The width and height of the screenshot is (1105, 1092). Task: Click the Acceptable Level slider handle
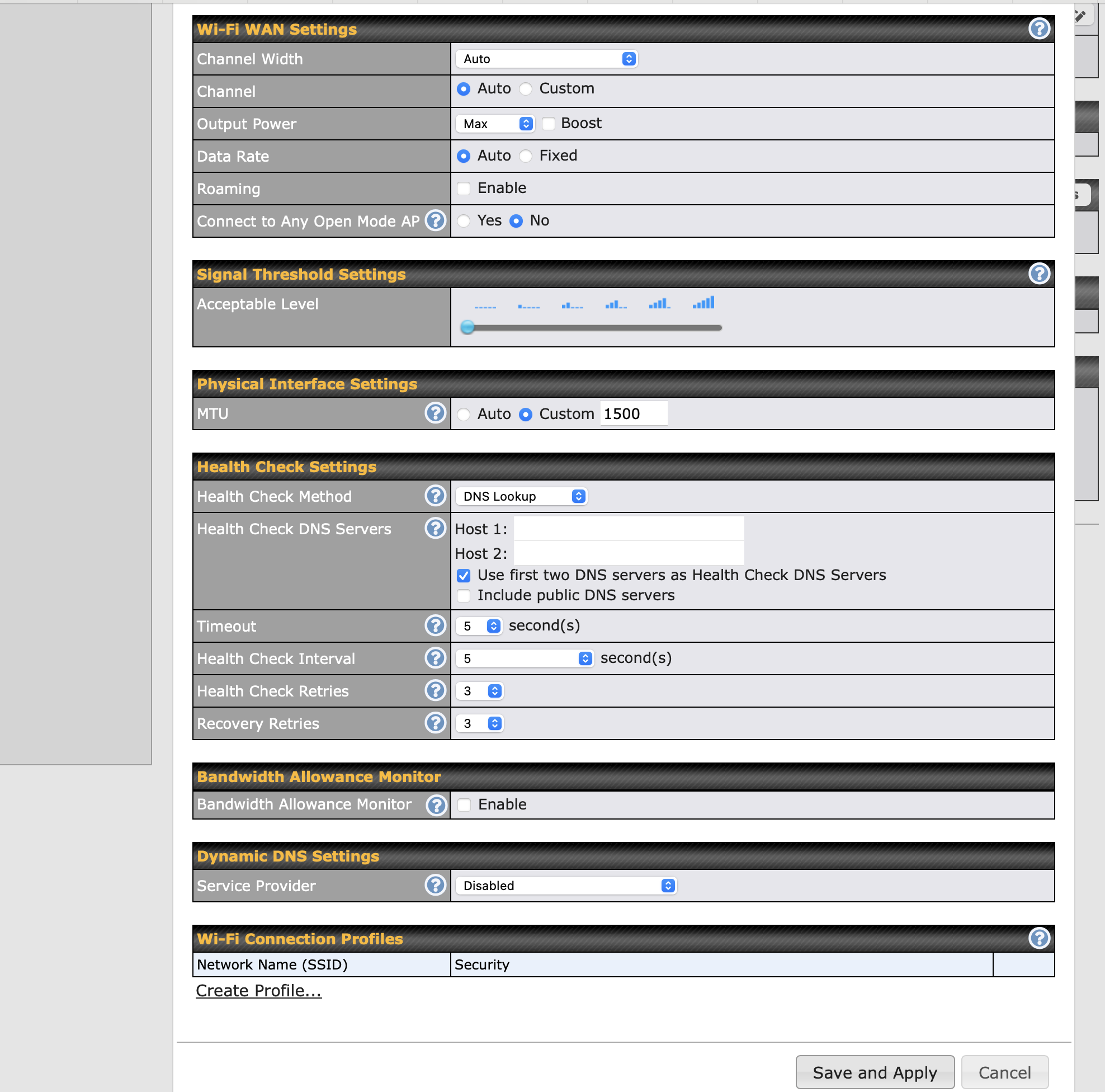click(x=468, y=327)
